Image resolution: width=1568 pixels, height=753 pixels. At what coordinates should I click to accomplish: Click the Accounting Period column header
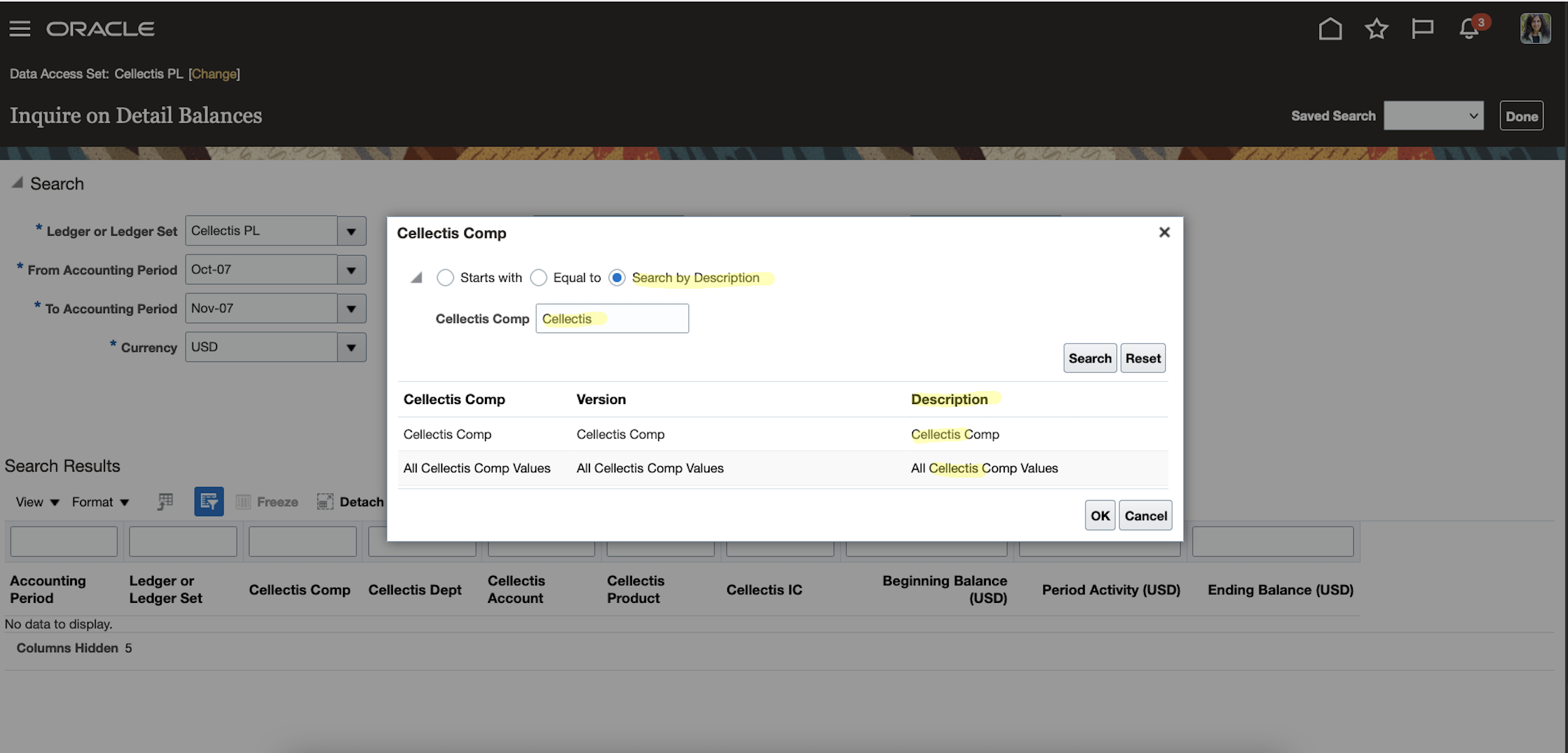point(48,589)
